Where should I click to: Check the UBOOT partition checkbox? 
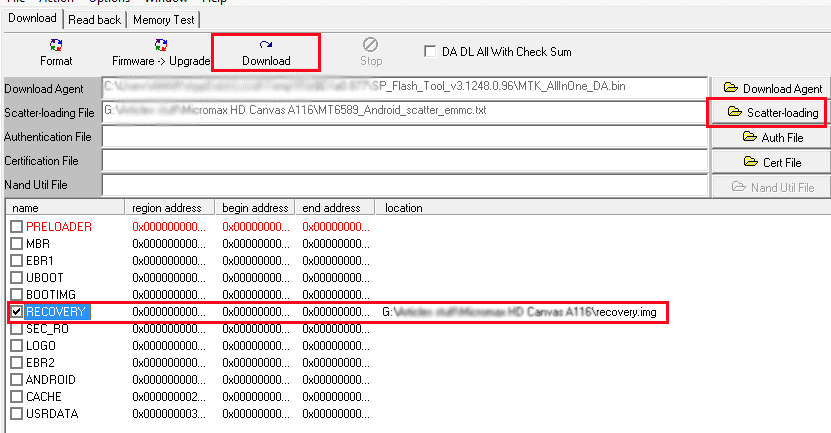pyautogui.click(x=16, y=278)
